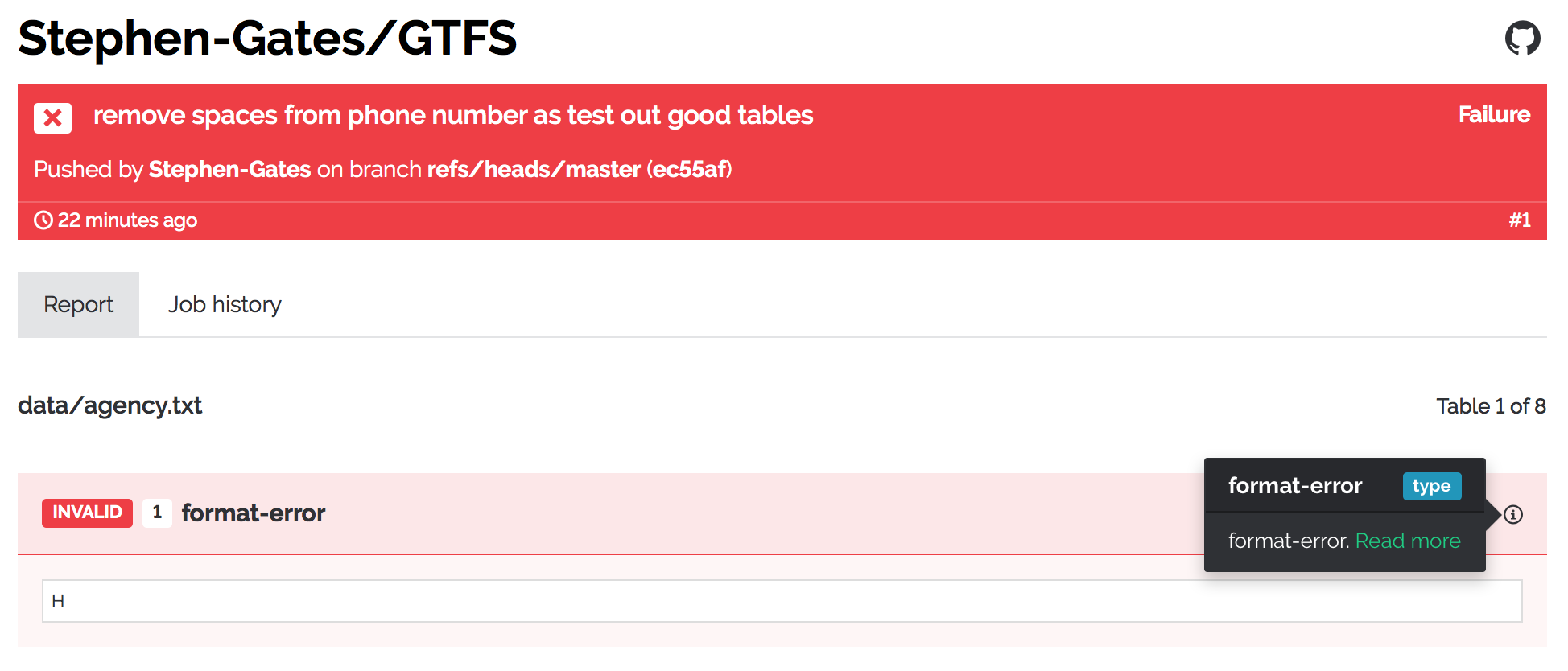Viewport: 1568px width, 671px height.
Task: Click the 22 minutes ago timestamp
Action: (127, 220)
